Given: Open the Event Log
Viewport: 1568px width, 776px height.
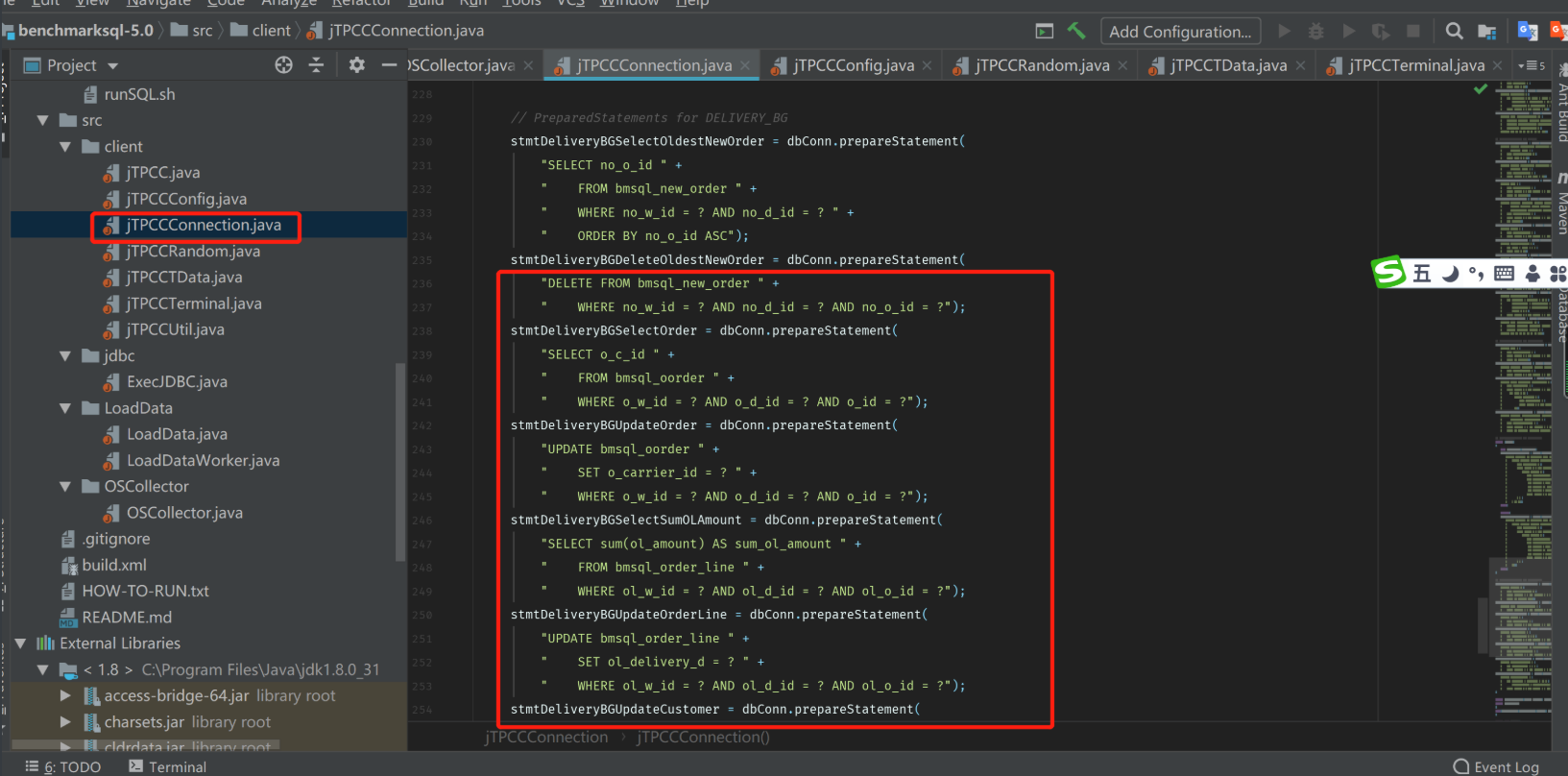Looking at the screenshot, I should (1496, 766).
